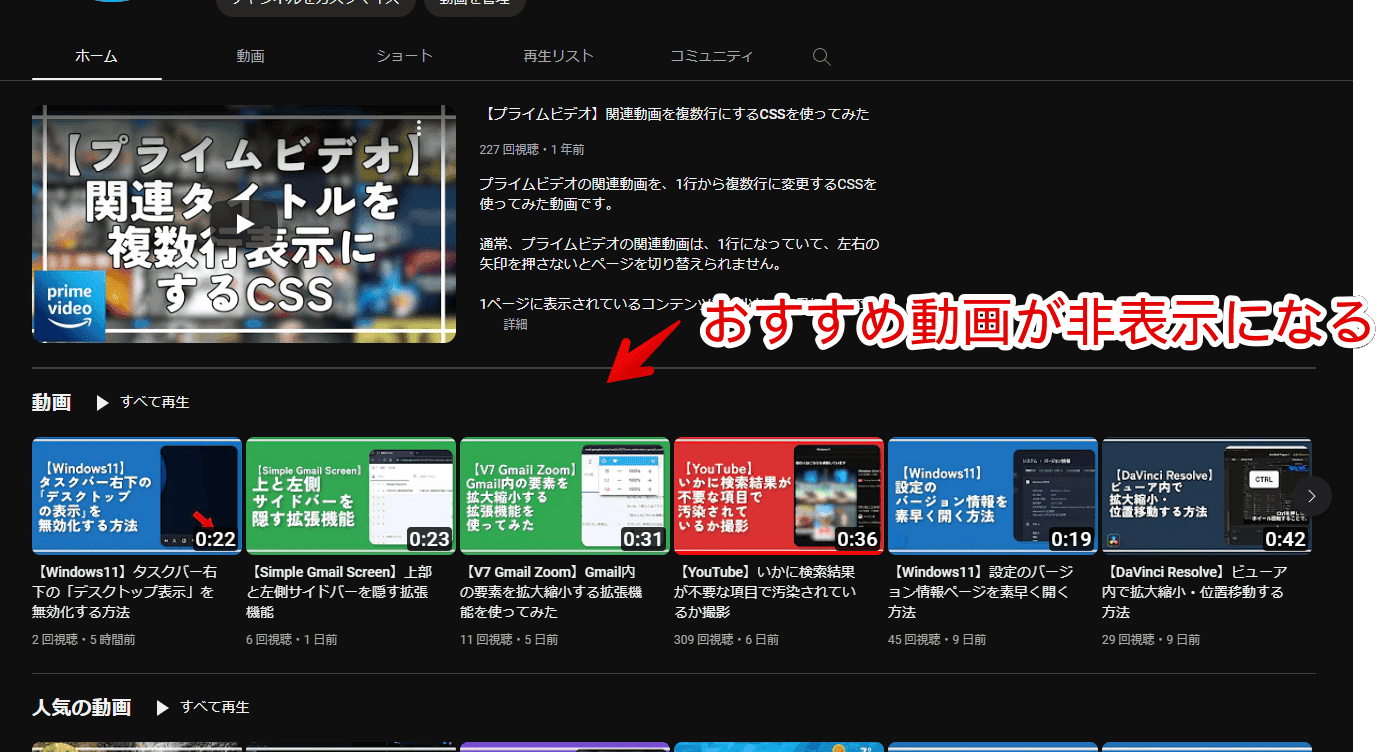Open featured video title 【プライムビデオ】関連動画を複数行にするCSS
Screen dimensions: 1382x752
coord(674,114)
